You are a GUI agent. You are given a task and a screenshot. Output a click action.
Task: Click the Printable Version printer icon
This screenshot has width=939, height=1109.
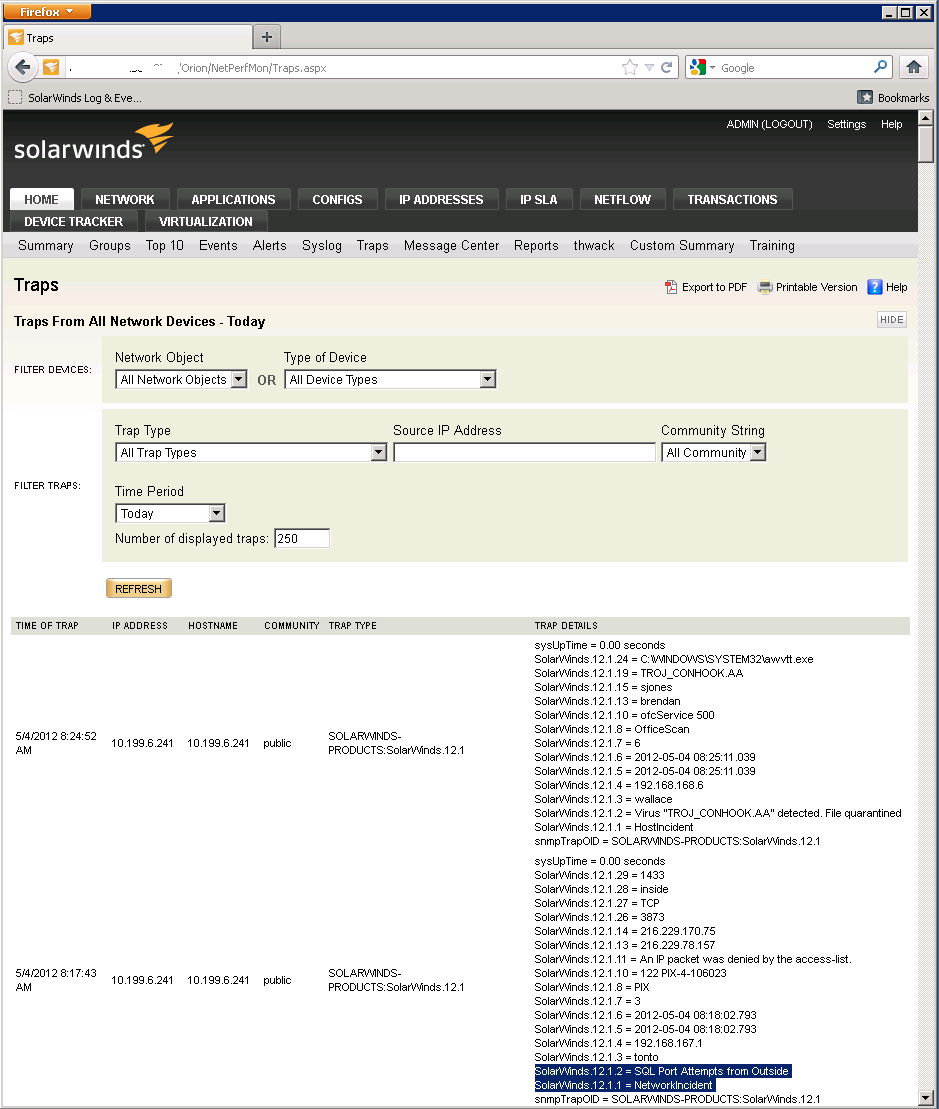pyautogui.click(x=765, y=287)
